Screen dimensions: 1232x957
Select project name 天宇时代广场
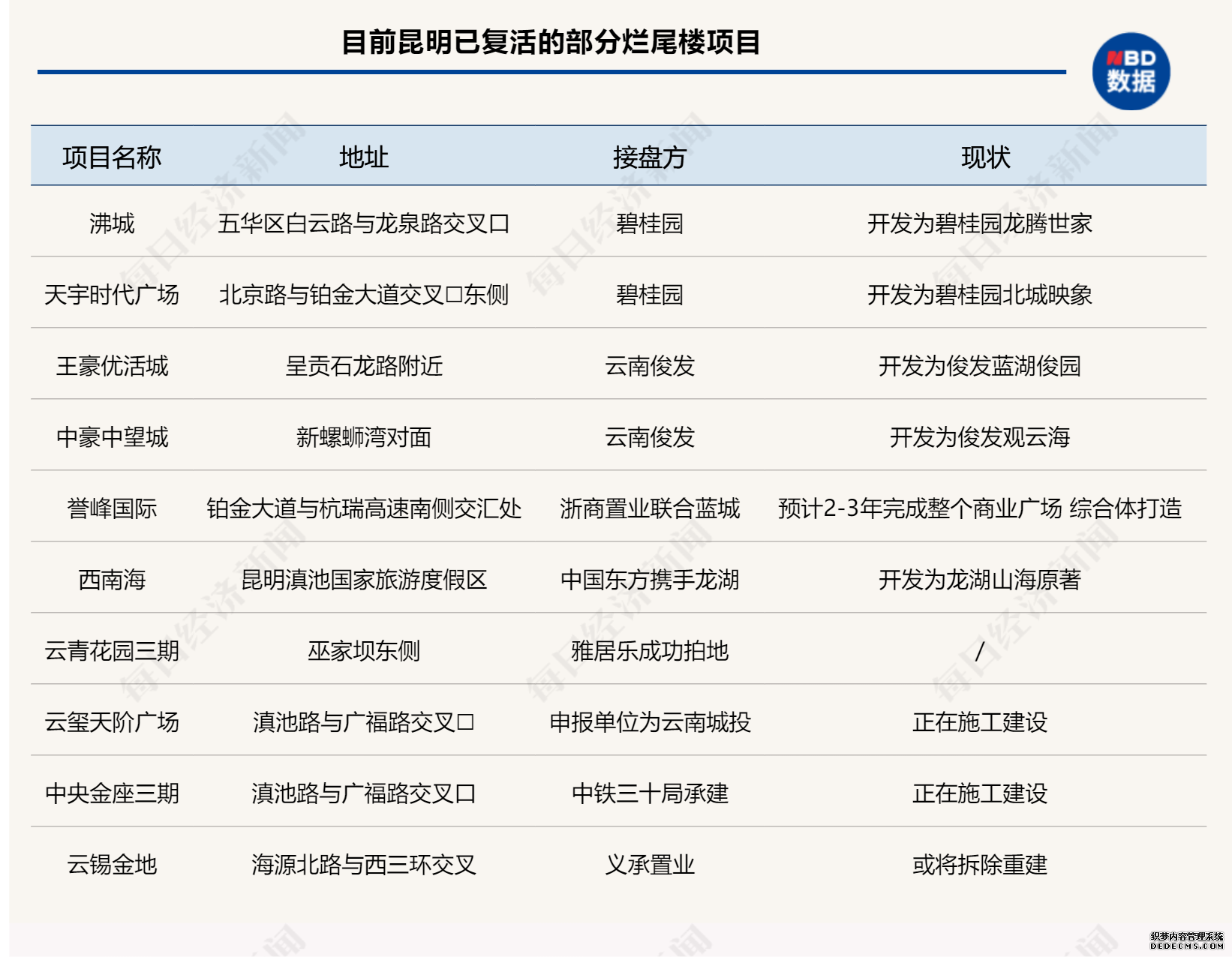[112, 295]
